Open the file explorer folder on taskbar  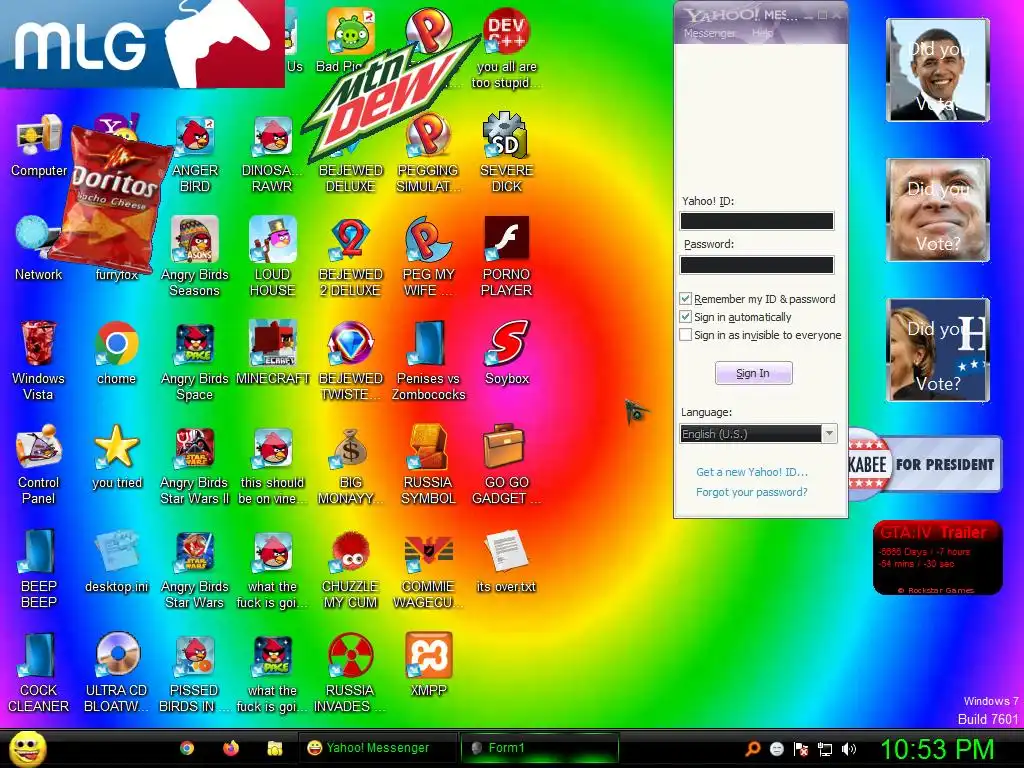274,748
